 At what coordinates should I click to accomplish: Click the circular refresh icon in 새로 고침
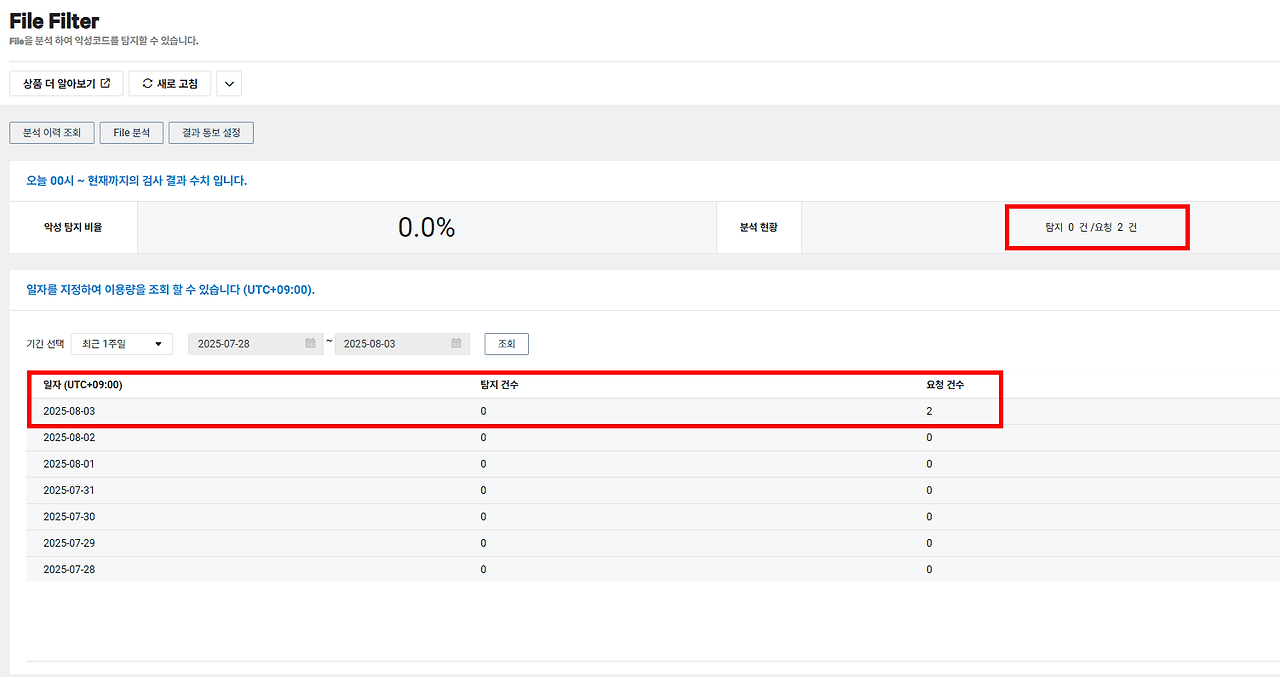pos(148,84)
